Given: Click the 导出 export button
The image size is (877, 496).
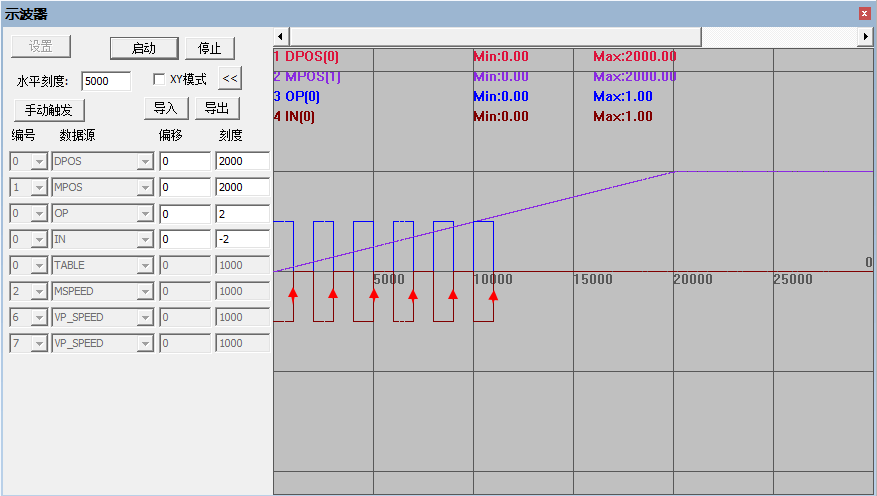Looking at the screenshot, I should coord(217,108).
